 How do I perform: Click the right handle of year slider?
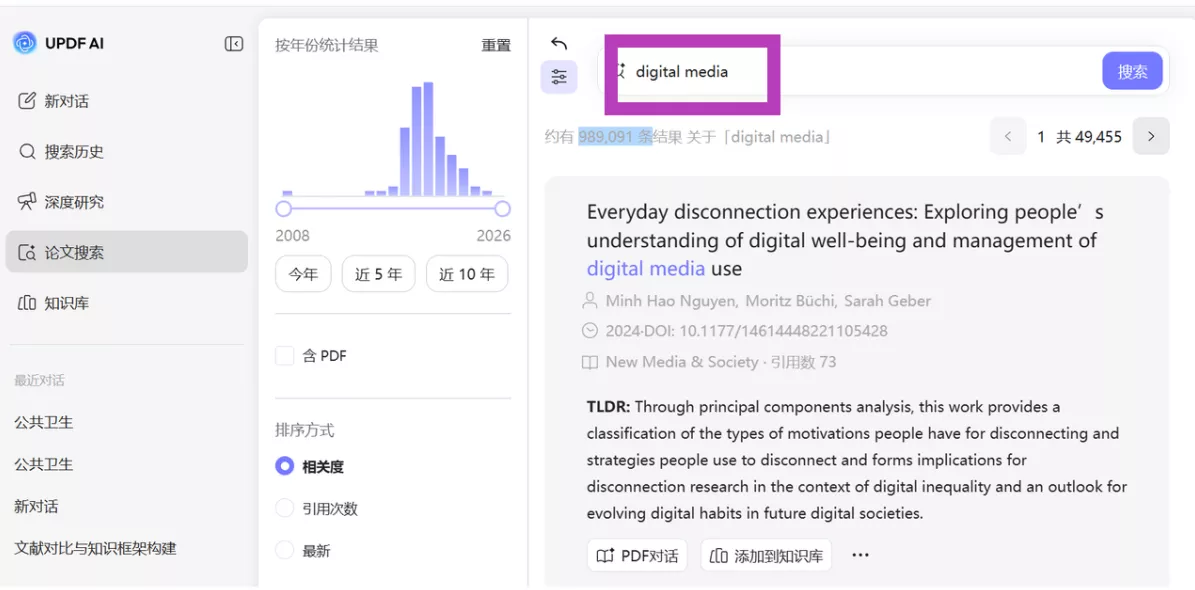click(502, 209)
